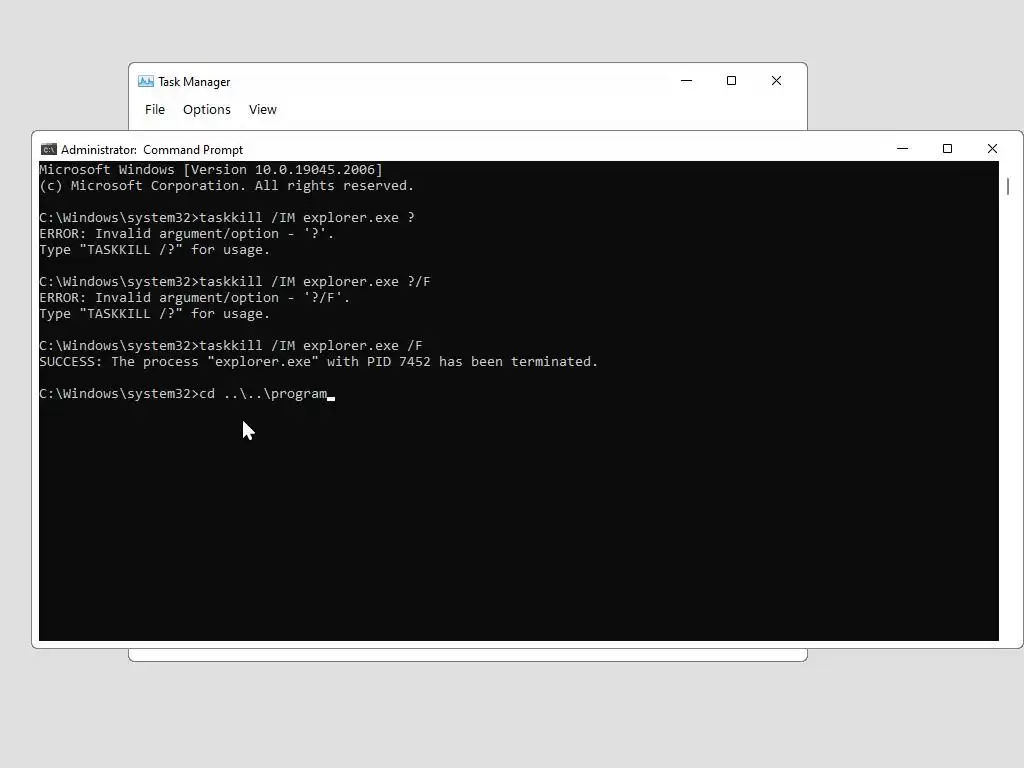Viewport: 1024px width, 768px height.
Task: Open the Options menu in Task Manager
Action: tap(206, 110)
